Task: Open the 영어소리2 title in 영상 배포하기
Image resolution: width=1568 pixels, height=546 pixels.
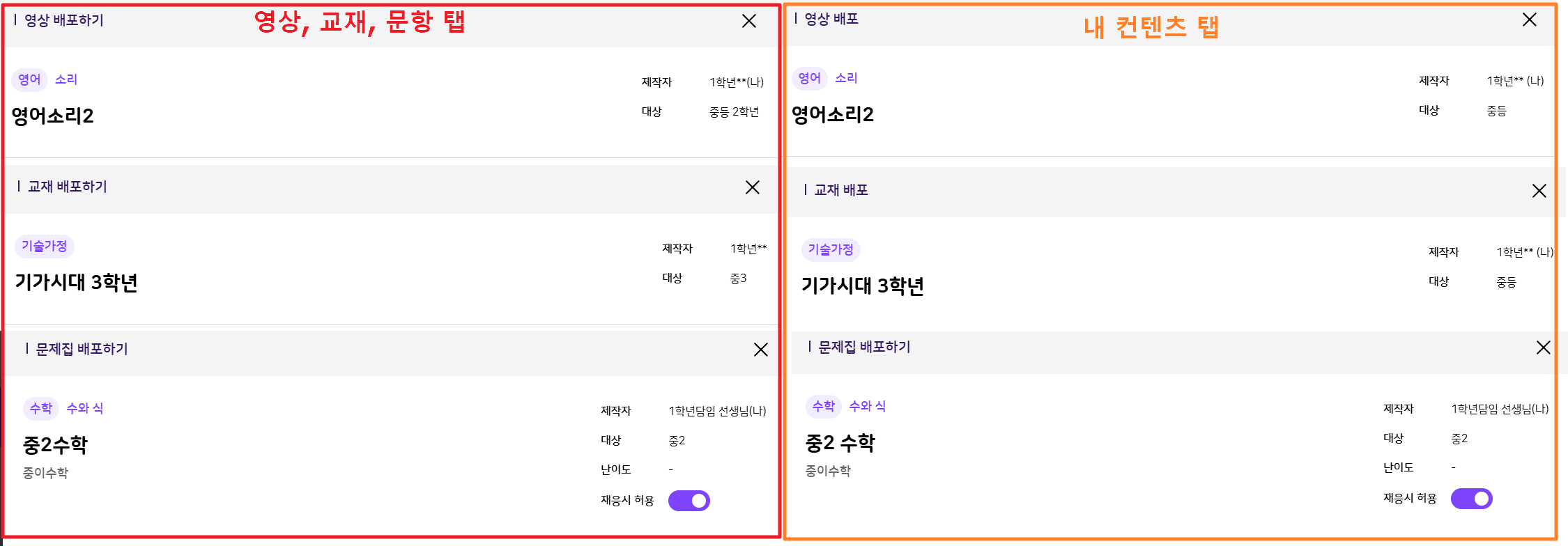Action: point(53,116)
